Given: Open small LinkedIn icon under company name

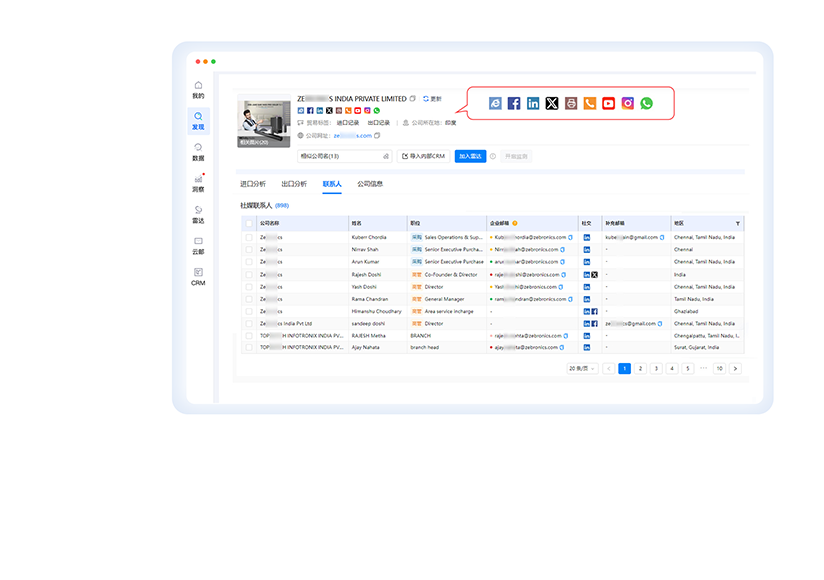Looking at the screenshot, I should click(x=320, y=110).
